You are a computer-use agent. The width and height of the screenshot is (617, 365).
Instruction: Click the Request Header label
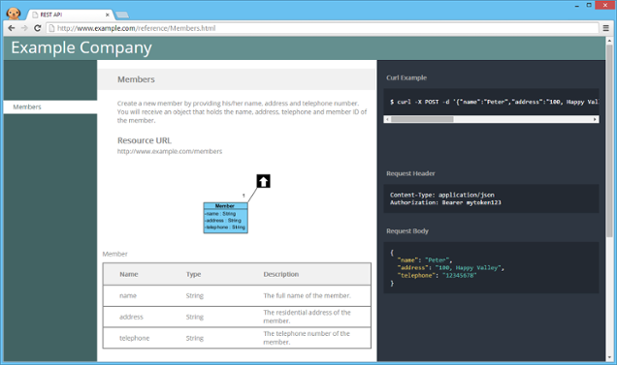click(x=410, y=173)
